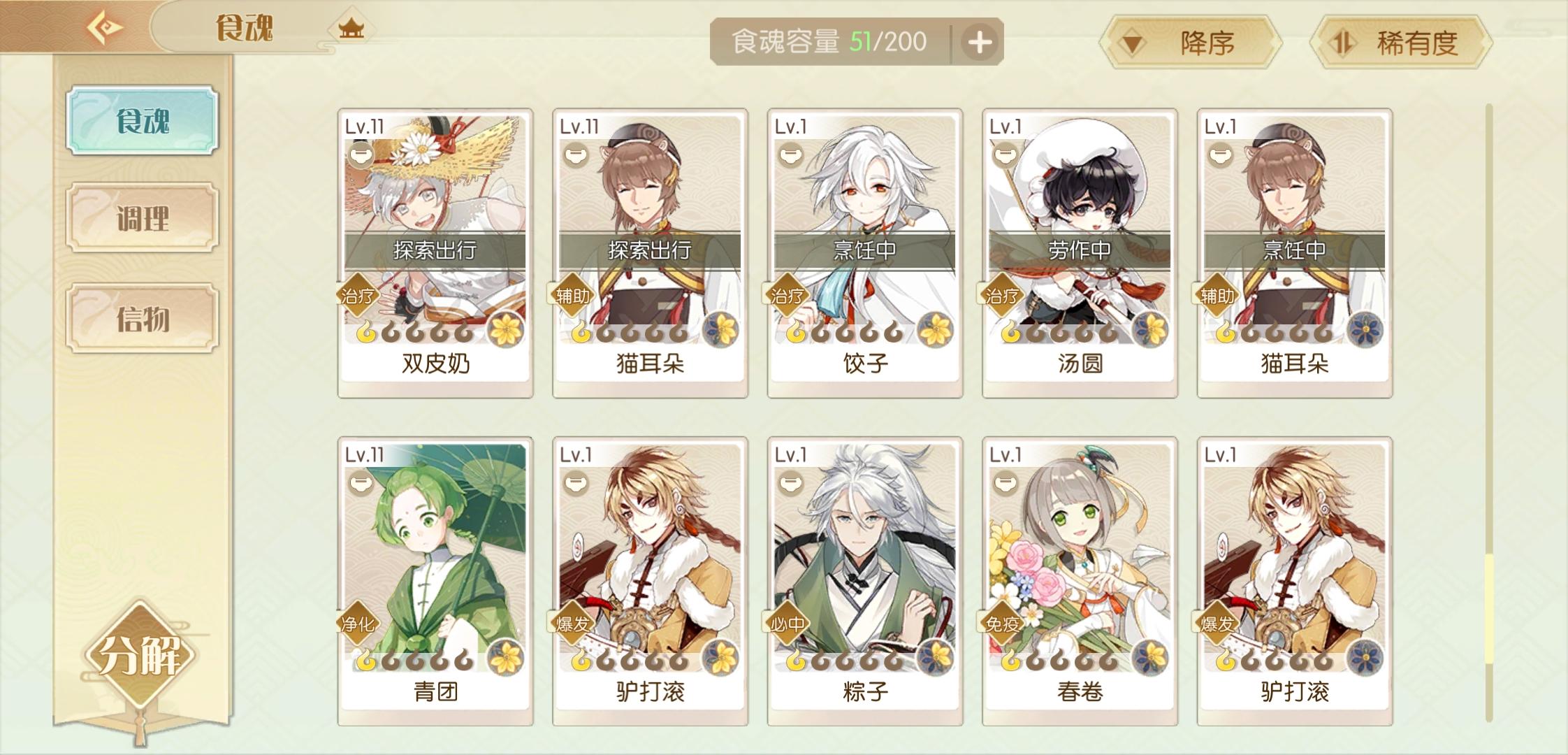The height and width of the screenshot is (755, 1568).
Task: Tap the bowl icon on 饺子 card
Action: click(x=790, y=154)
